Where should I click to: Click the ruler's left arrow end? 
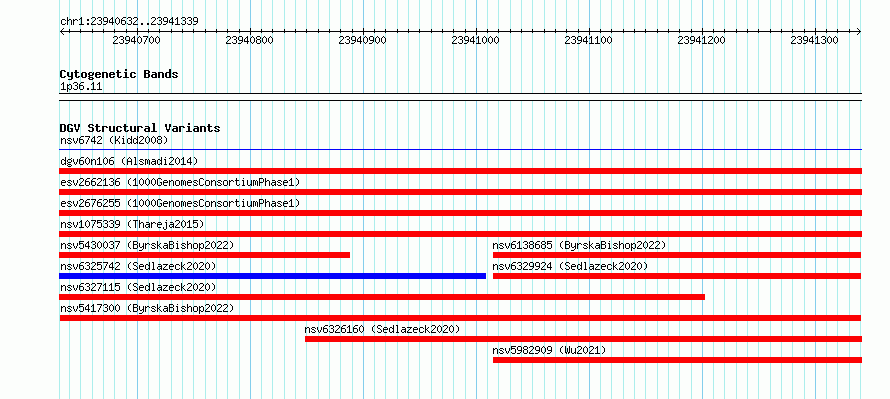62,31
